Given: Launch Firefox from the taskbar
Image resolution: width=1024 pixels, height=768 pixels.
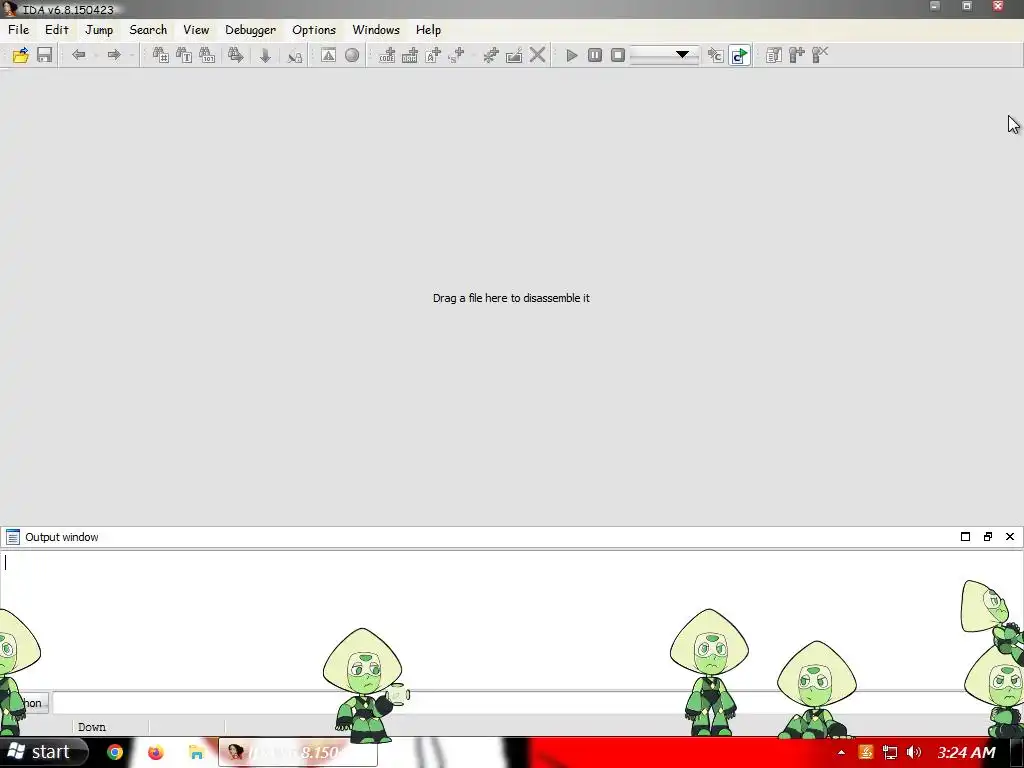Looking at the screenshot, I should (x=155, y=753).
